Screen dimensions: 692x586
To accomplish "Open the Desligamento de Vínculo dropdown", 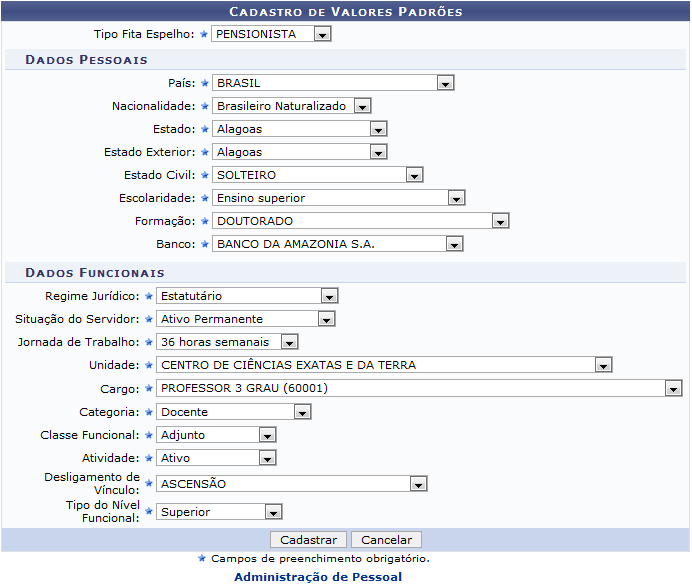I will 292,484.
